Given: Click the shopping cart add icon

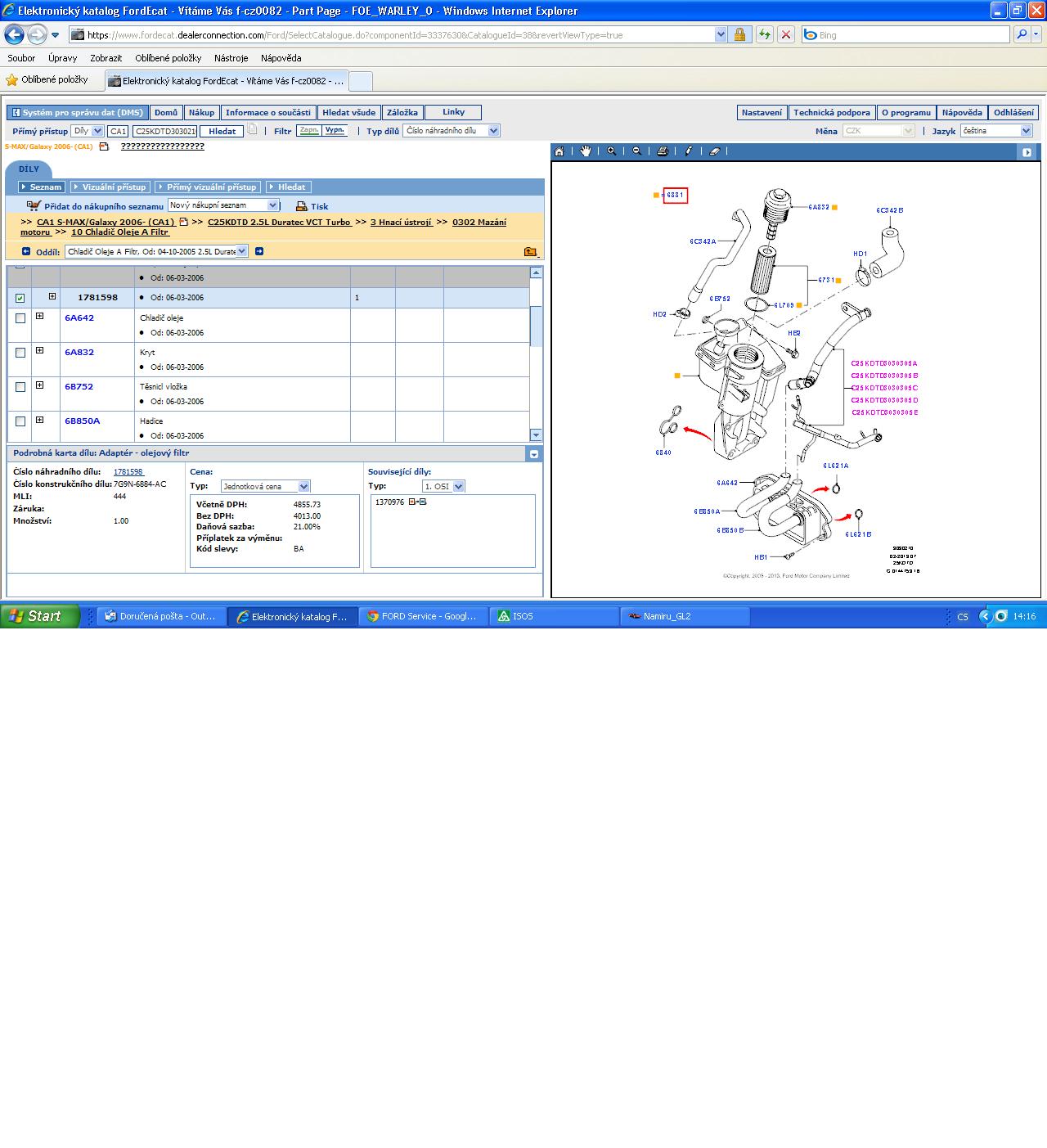Looking at the screenshot, I should point(34,206).
